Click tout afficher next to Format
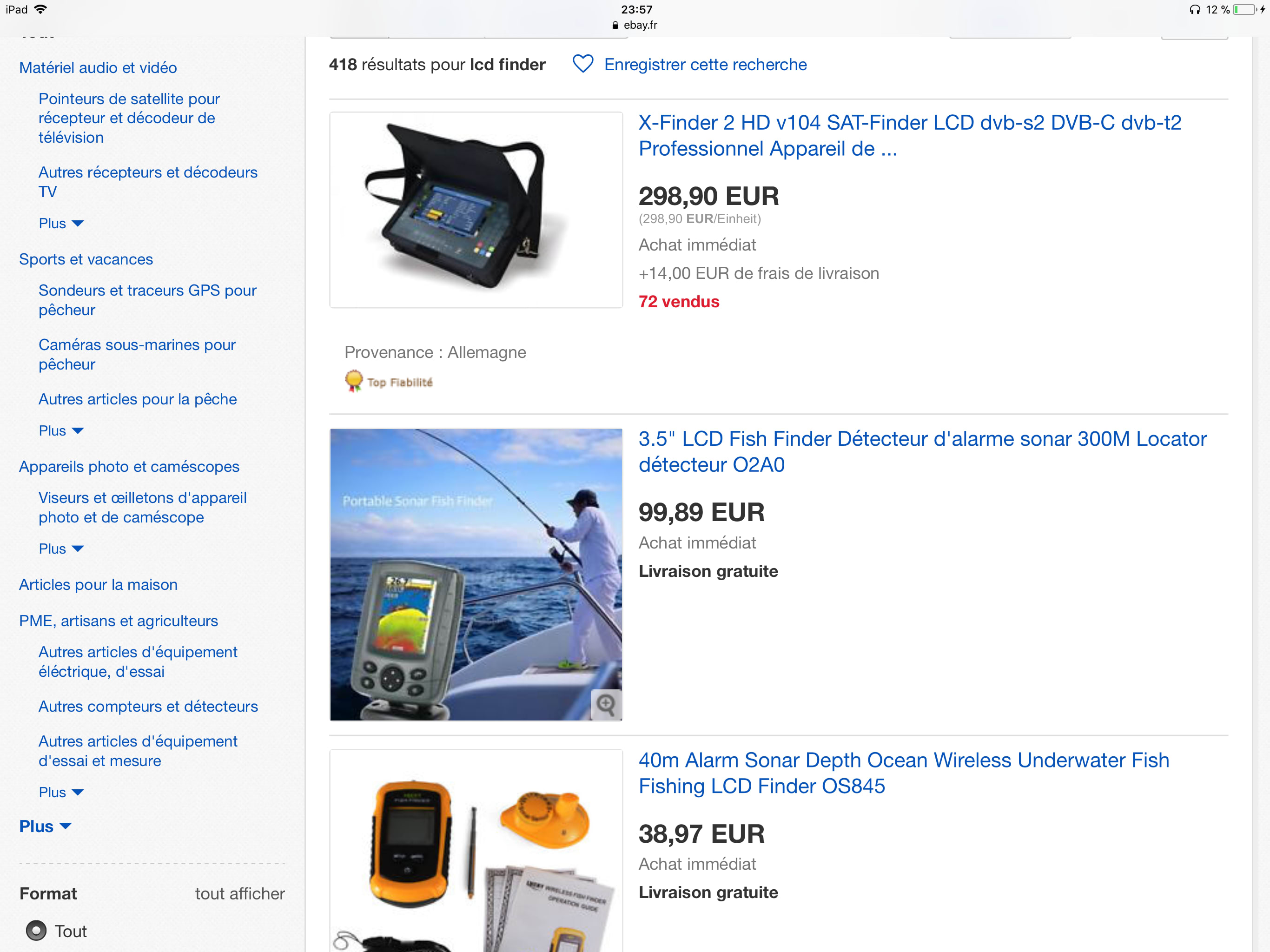Screen dimensions: 1270x952 239,893
